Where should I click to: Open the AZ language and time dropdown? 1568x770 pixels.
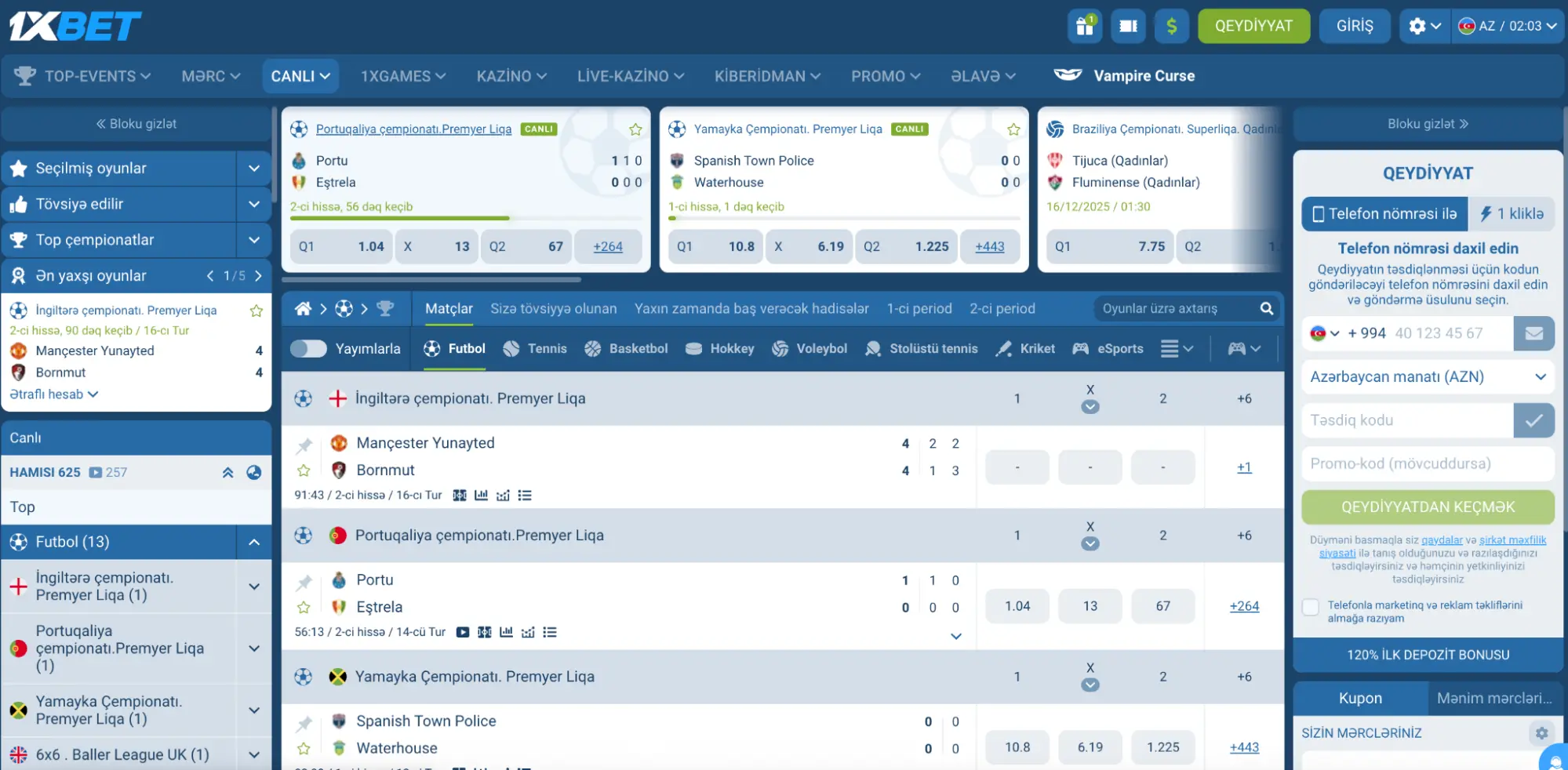tap(1508, 26)
